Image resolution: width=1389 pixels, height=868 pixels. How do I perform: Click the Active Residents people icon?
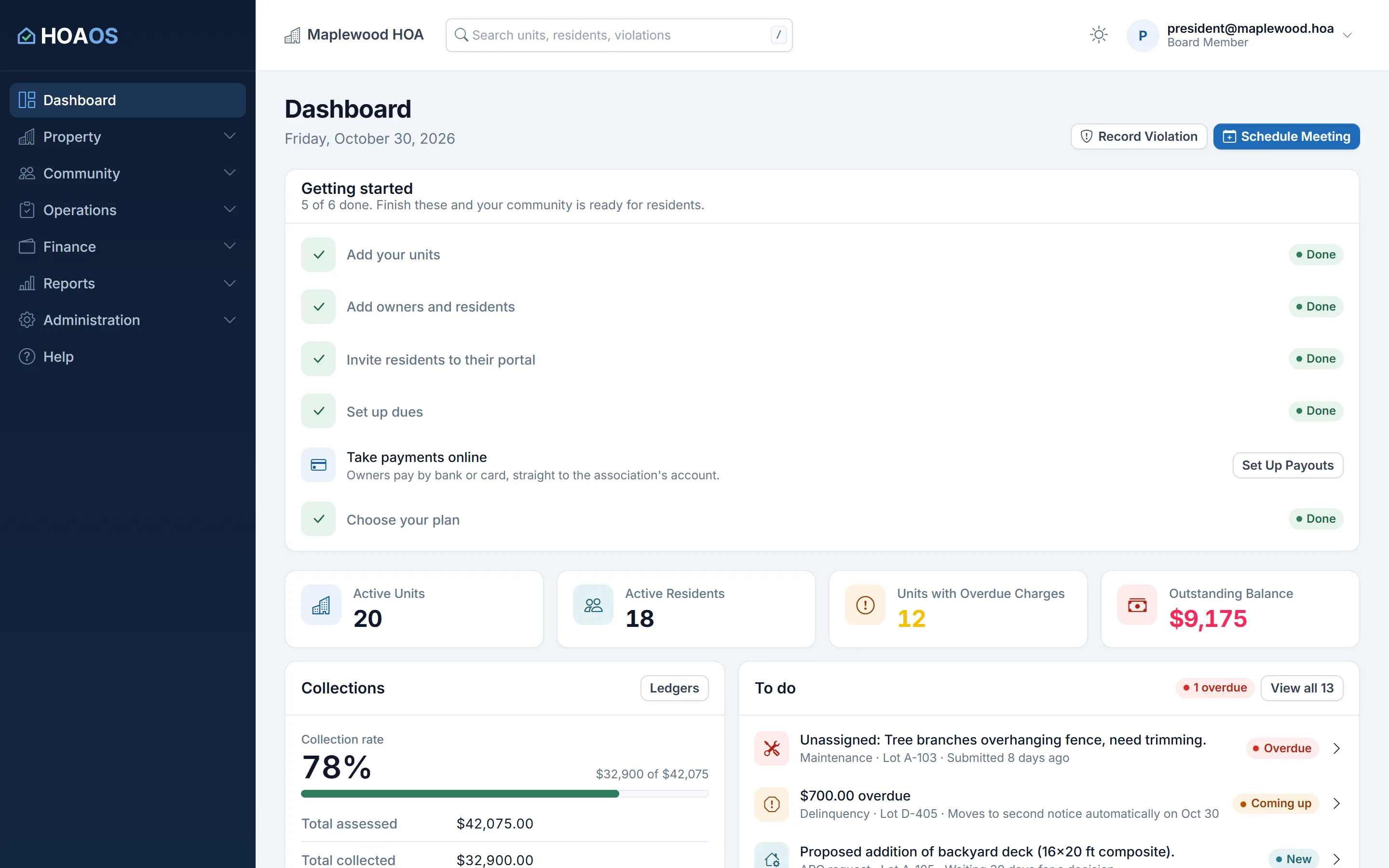593,605
